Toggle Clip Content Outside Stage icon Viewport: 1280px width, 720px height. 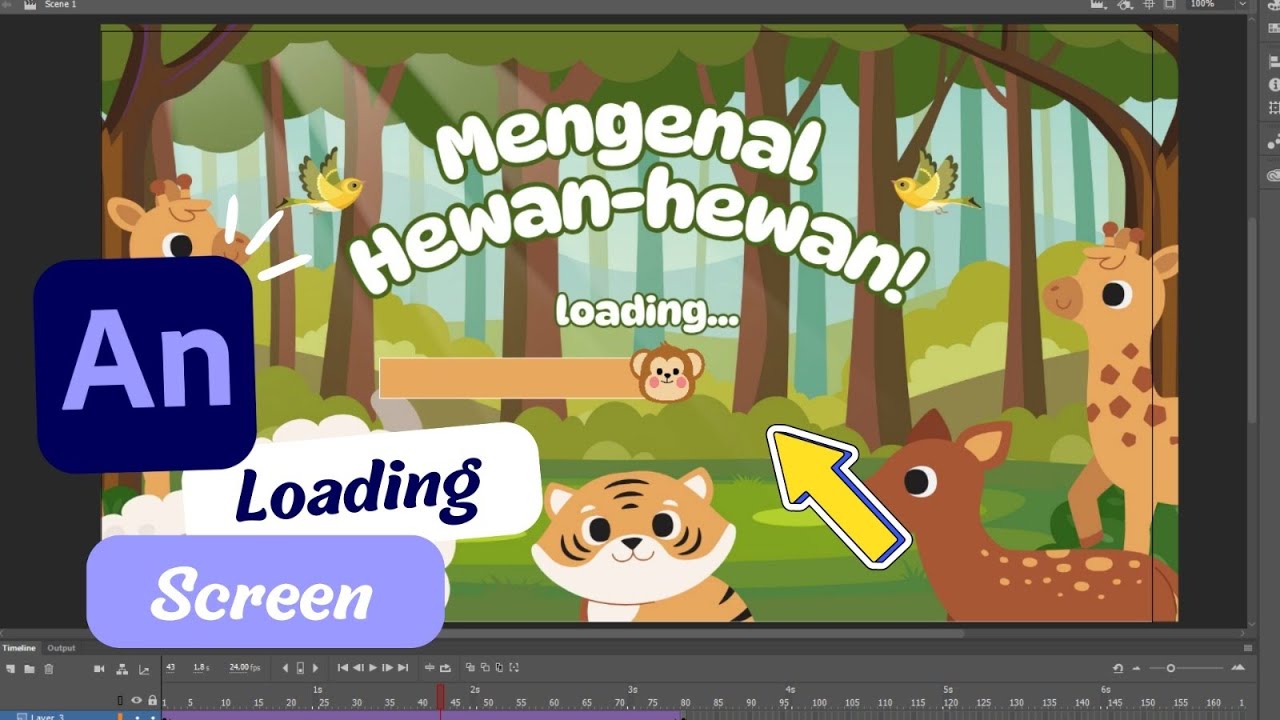1170,4
